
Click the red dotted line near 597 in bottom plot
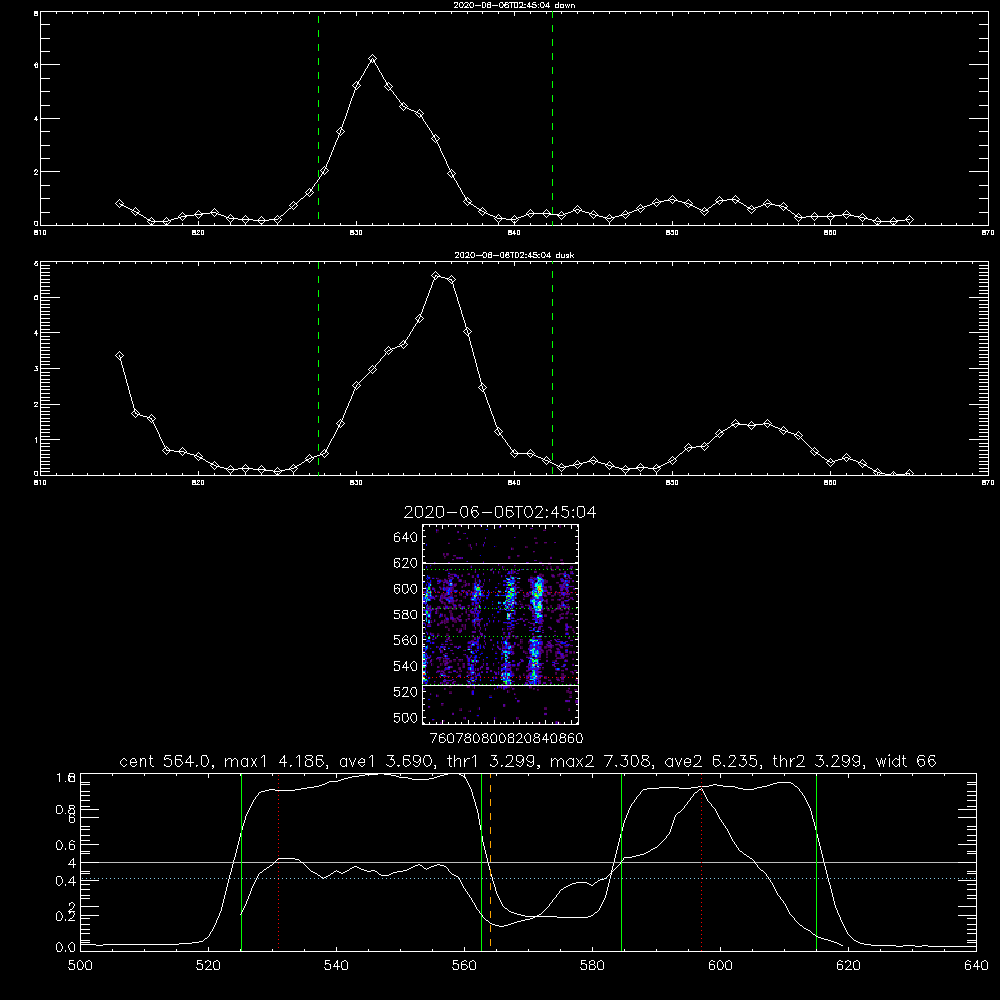[x=702, y=861]
